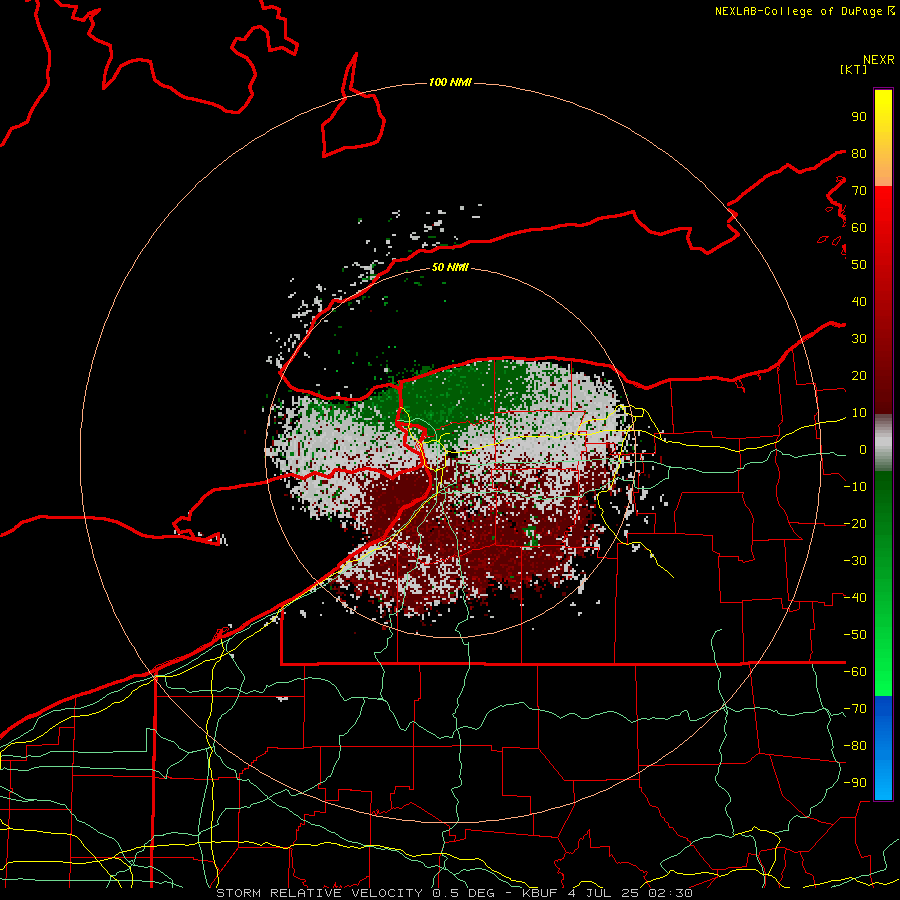Click the NEXLAB-College of DuPage watermark text

click(805, 11)
